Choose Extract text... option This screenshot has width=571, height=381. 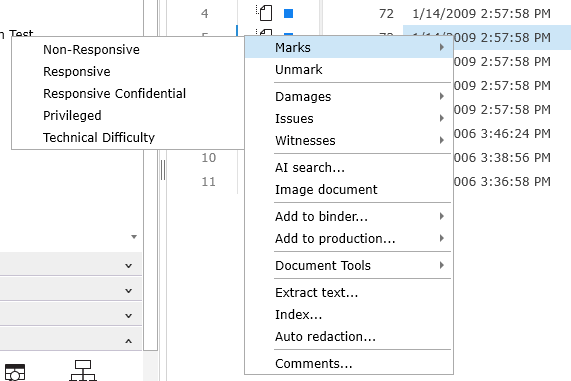pyautogui.click(x=349, y=292)
